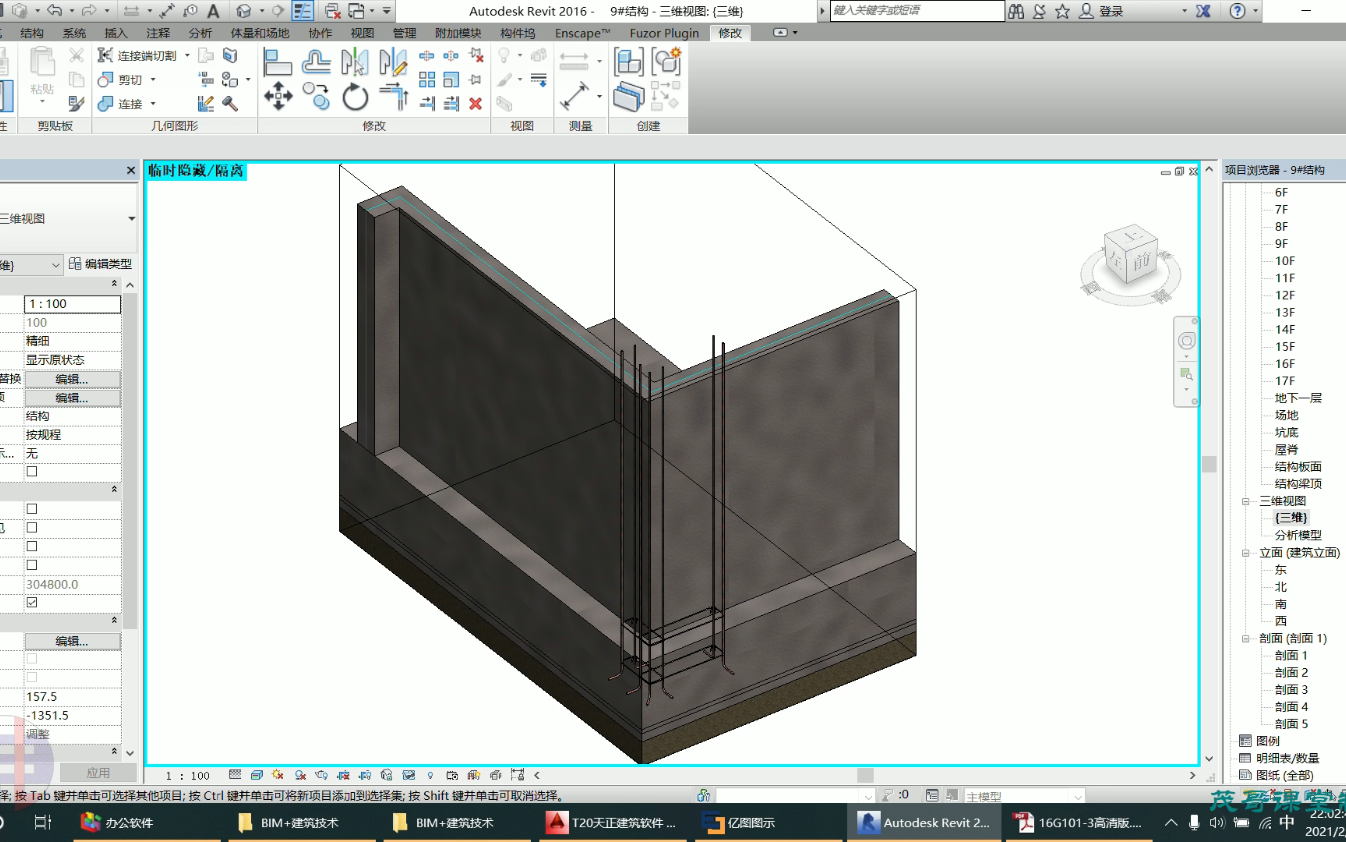Open the scale dropdown showing 1:100
This screenshot has width=1346, height=842.
(72, 303)
